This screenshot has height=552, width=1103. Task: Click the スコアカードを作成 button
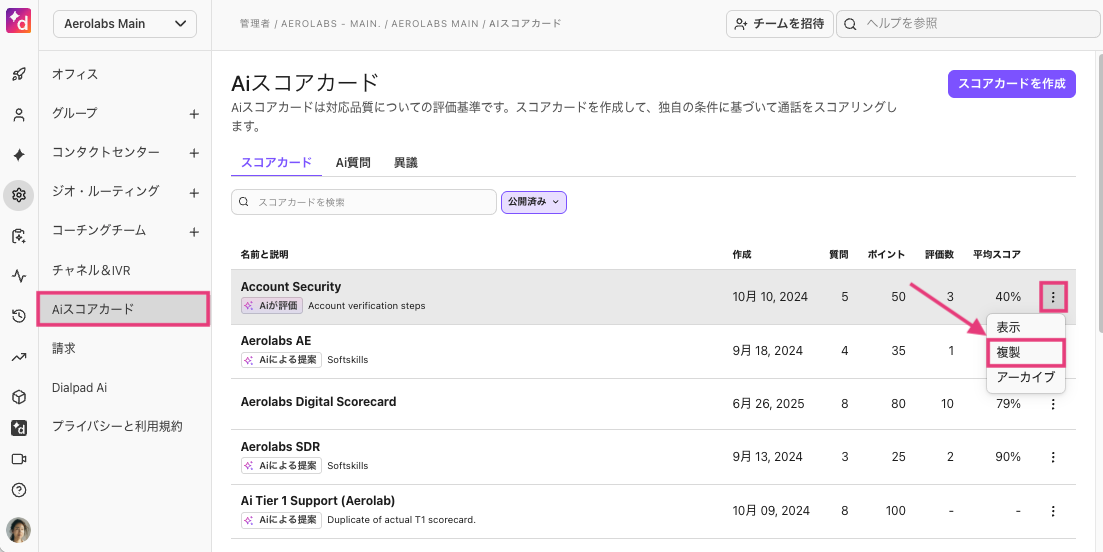(x=1012, y=84)
